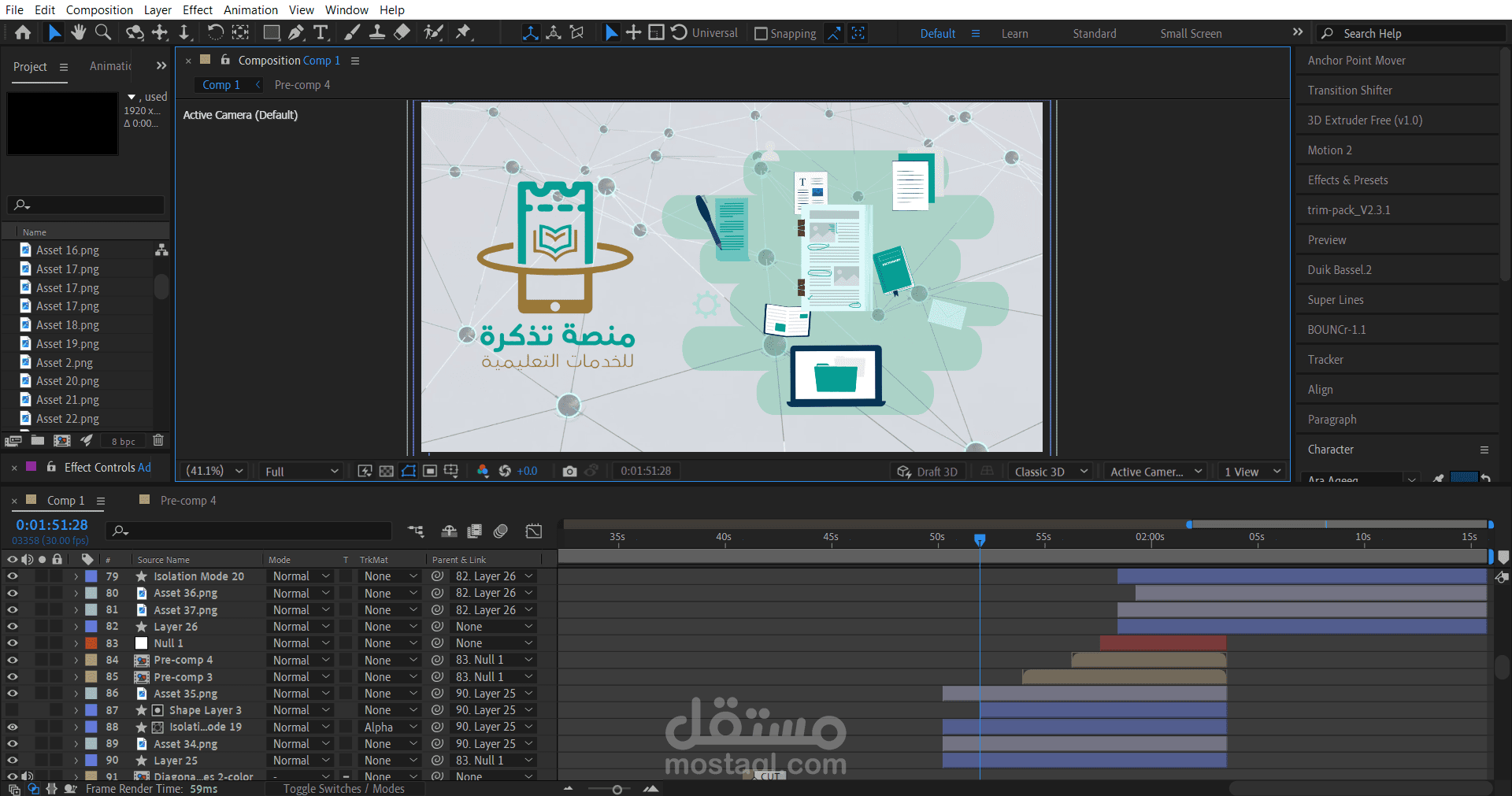Click the label color swatch of layer 83
1512x796 pixels.
(x=91, y=643)
